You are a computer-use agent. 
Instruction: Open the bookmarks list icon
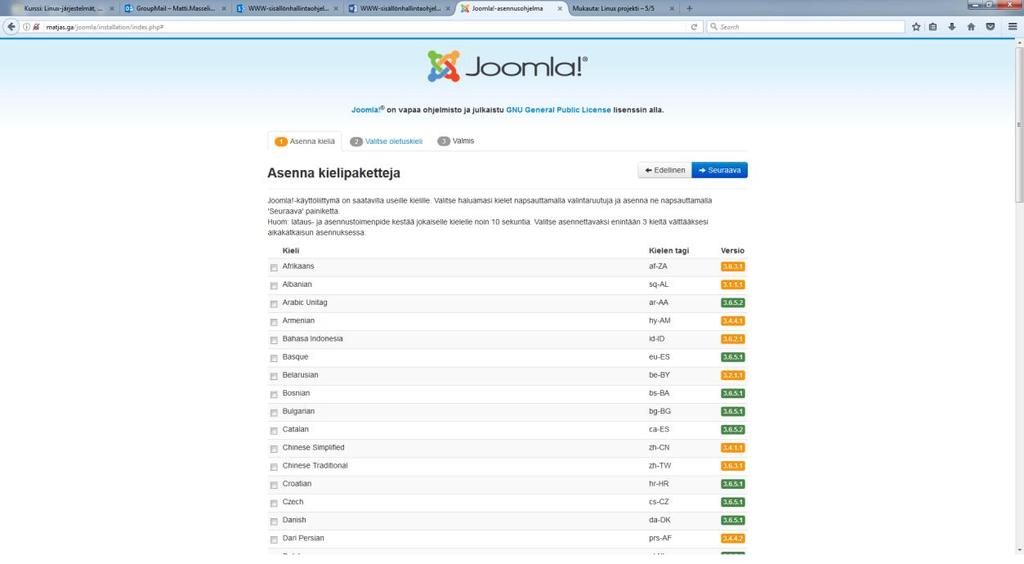click(933, 27)
